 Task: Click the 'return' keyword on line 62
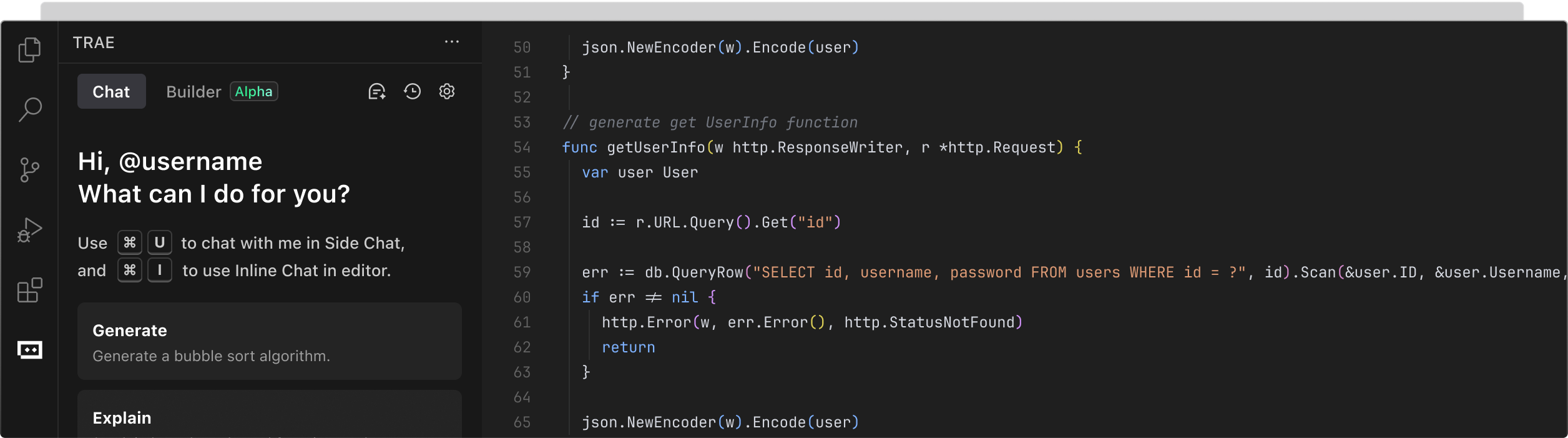coord(629,347)
